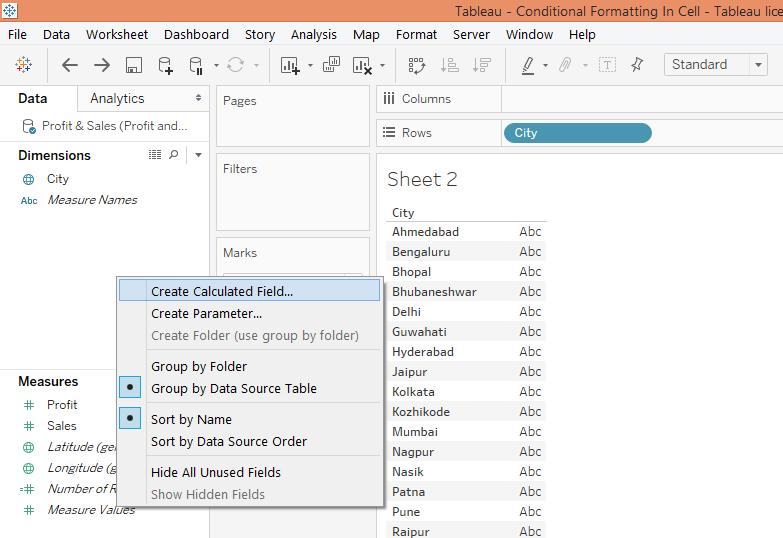783x538 pixels.
Task: Click the Swap Rows and Columns icon
Action: click(417, 65)
